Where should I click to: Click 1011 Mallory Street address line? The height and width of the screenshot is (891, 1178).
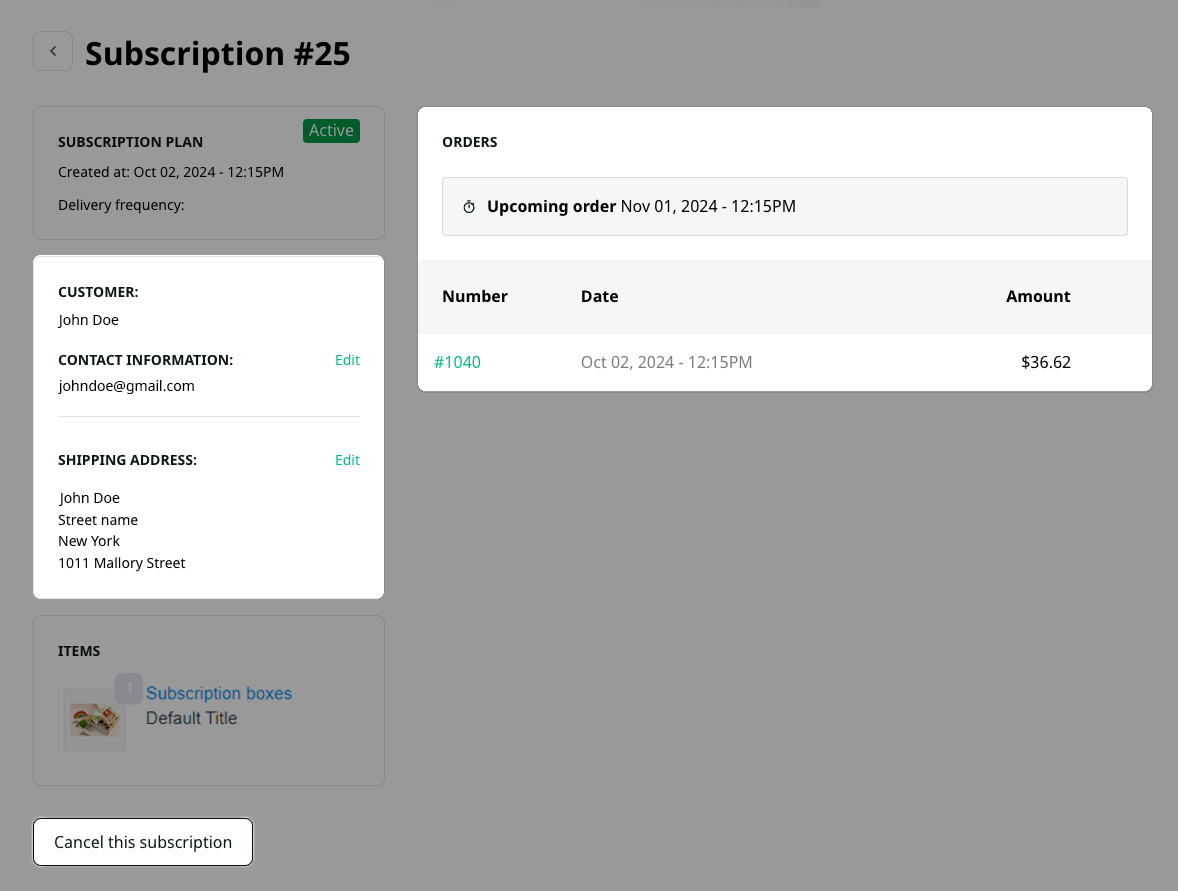click(x=122, y=563)
